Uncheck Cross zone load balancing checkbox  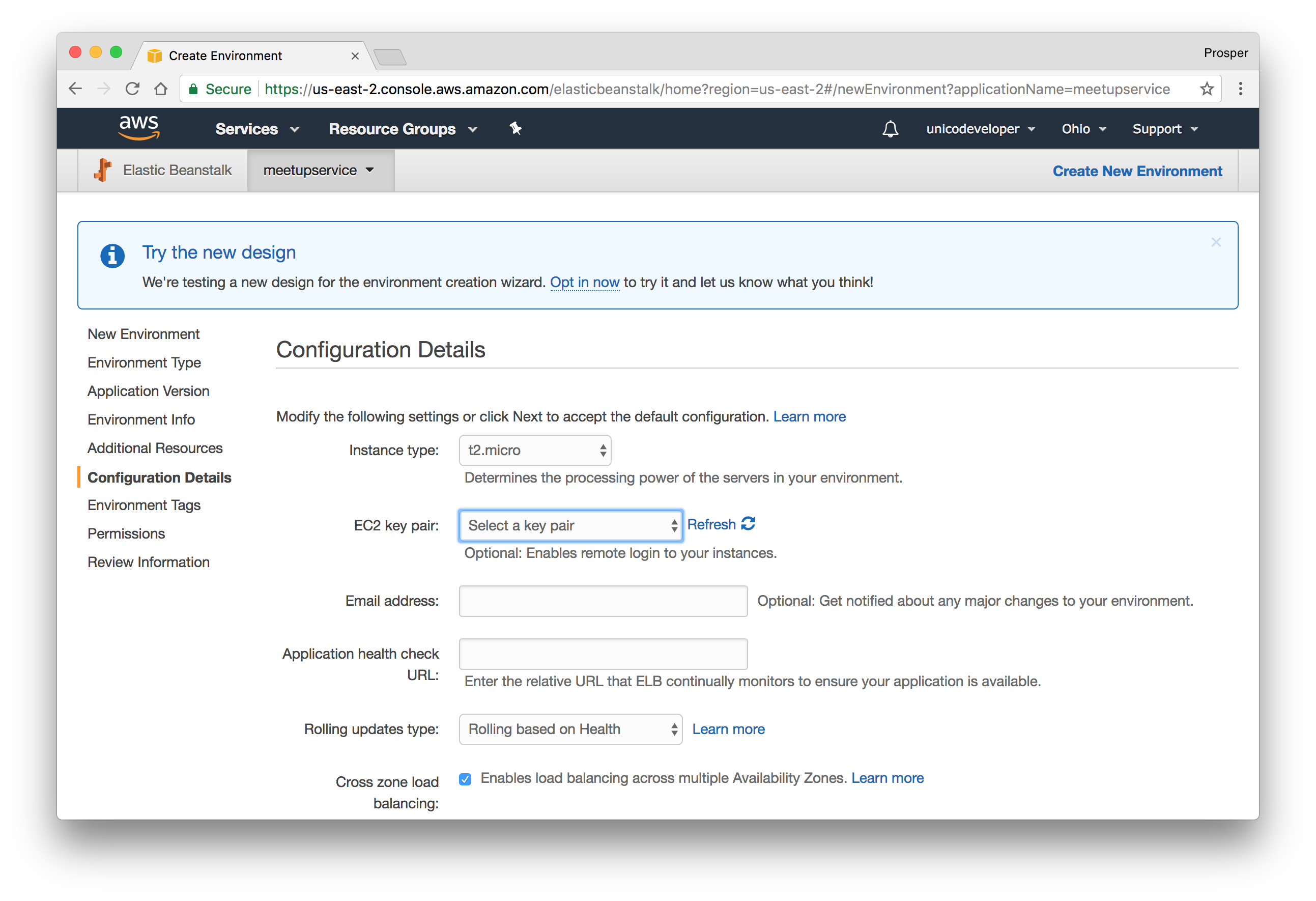coord(465,779)
